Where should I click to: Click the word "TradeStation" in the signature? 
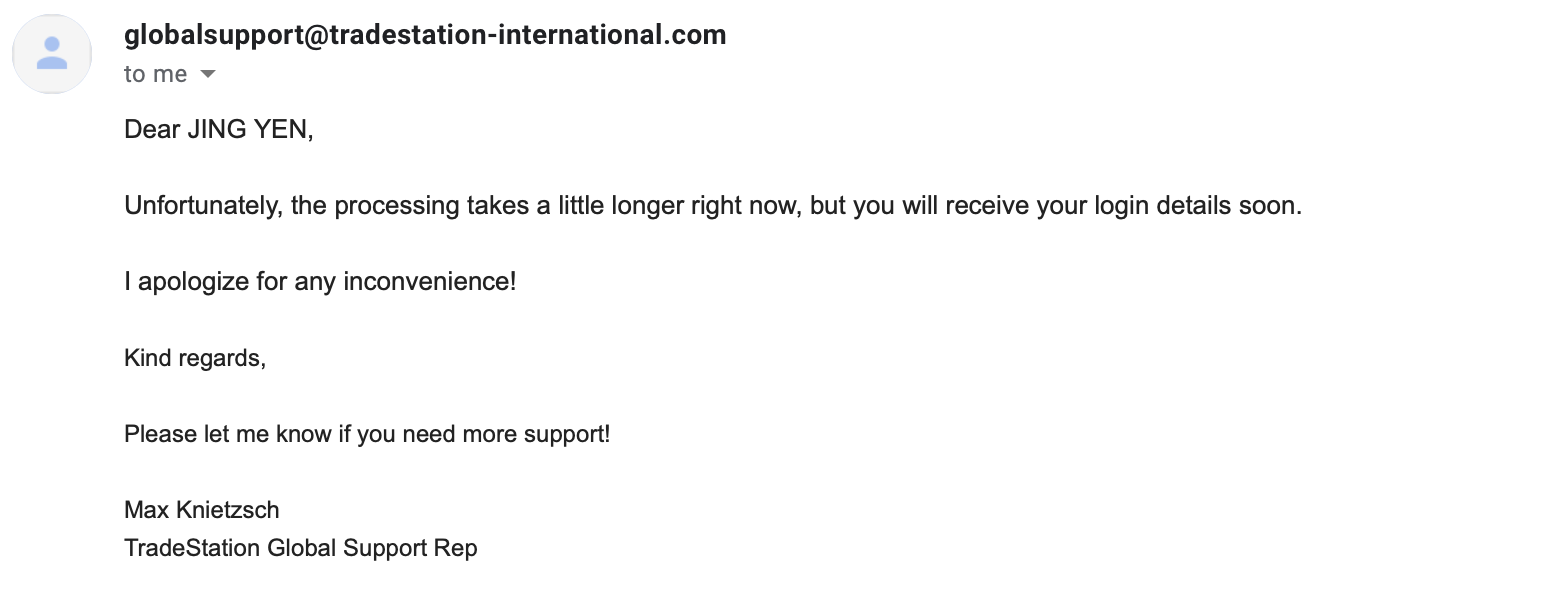click(192, 548)
